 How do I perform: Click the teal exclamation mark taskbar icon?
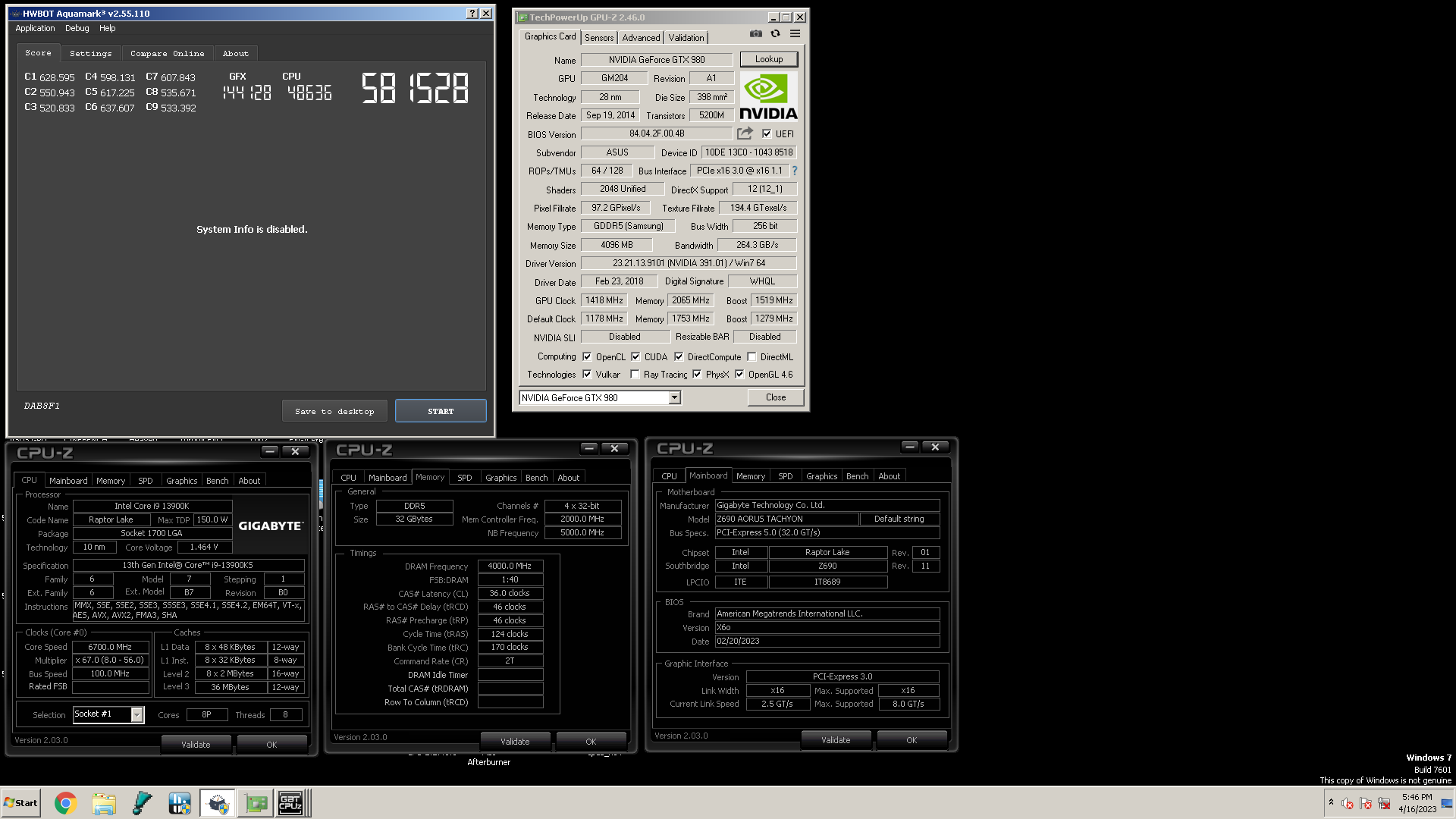(142, 803)
